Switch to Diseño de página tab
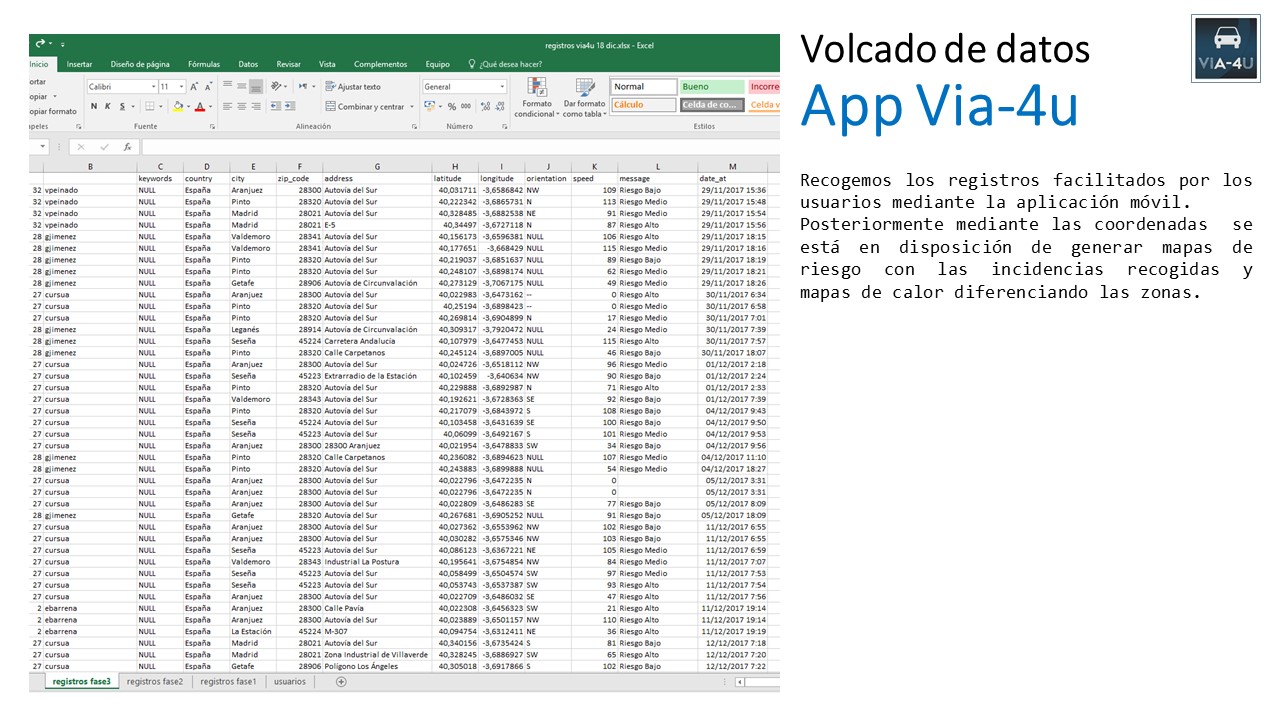Screen dimensions: 1280x720 click(x=140, y=64)
